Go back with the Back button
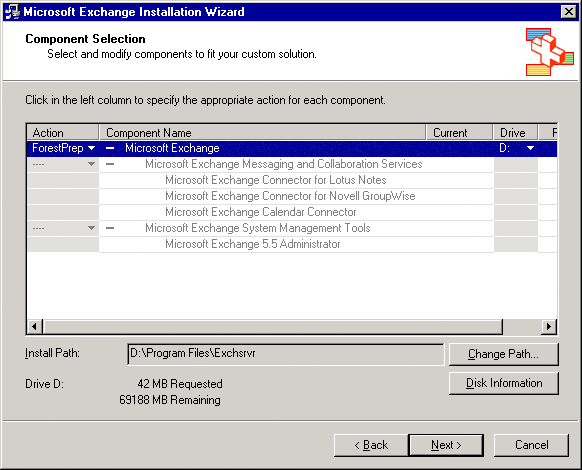The width and height of the screenshot is (582, 470). tap(371, 445)
